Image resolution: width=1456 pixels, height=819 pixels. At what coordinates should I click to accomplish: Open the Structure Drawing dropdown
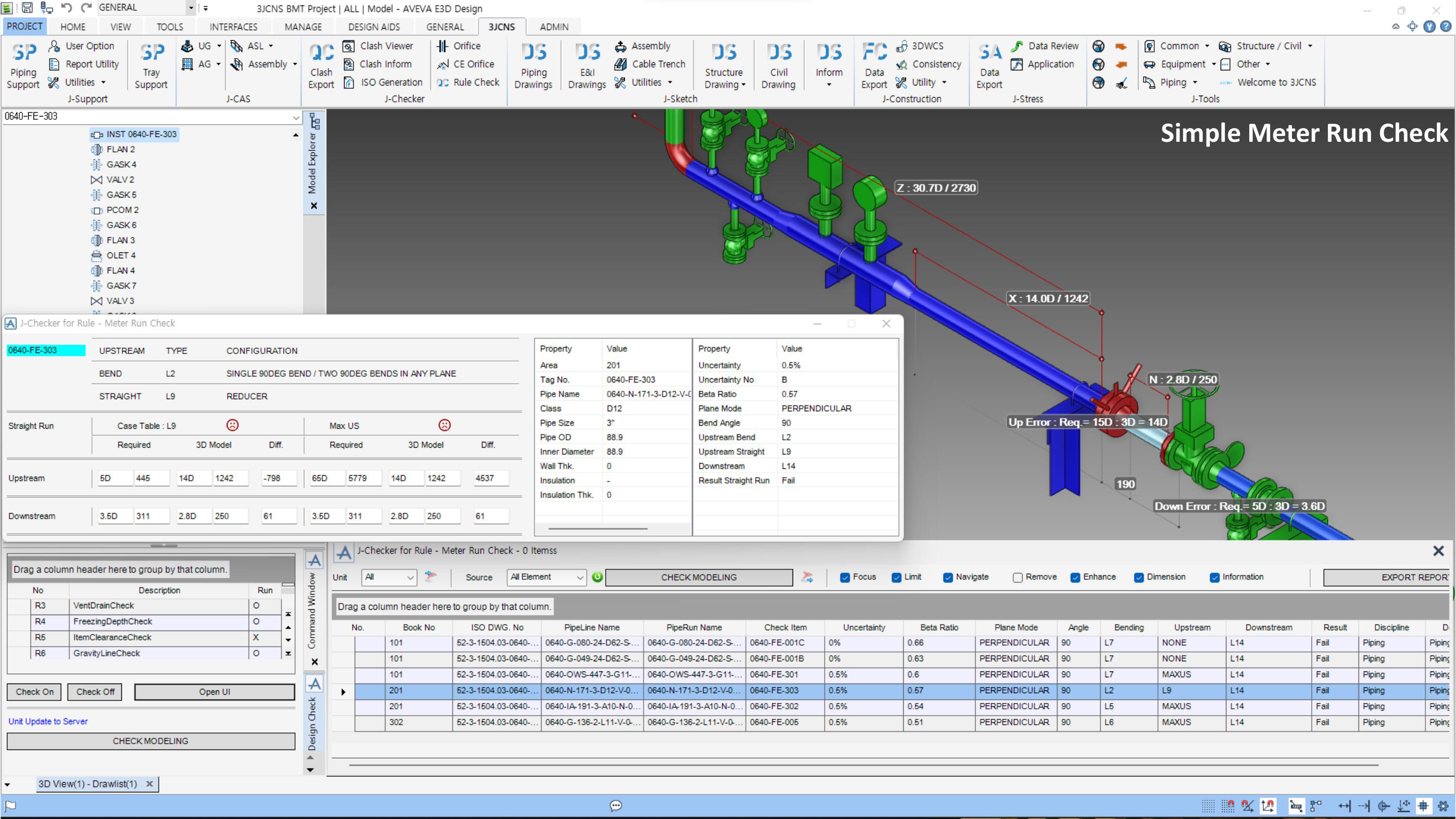(x=724, y=66)
